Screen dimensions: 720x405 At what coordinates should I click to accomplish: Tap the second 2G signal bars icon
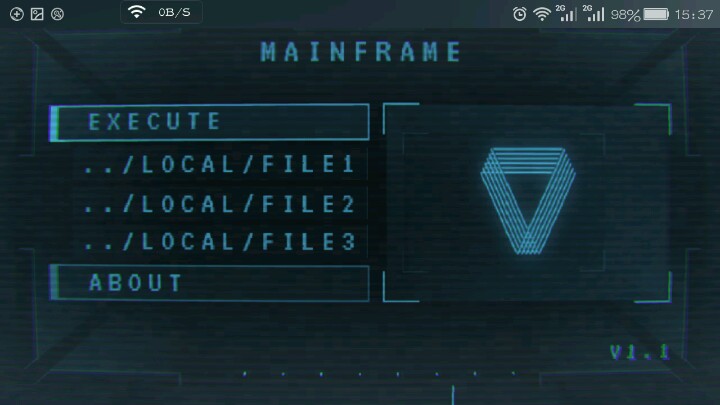pos(593,13)
